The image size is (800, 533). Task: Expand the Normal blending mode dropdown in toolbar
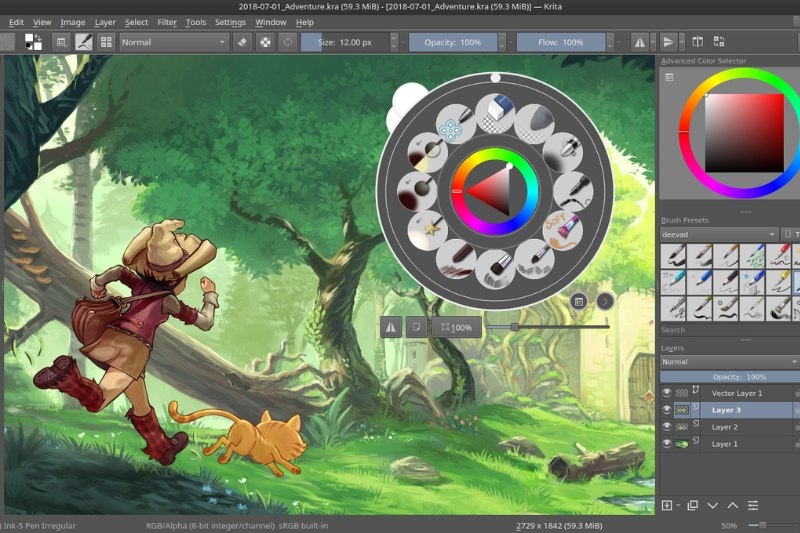click(173, 42)
